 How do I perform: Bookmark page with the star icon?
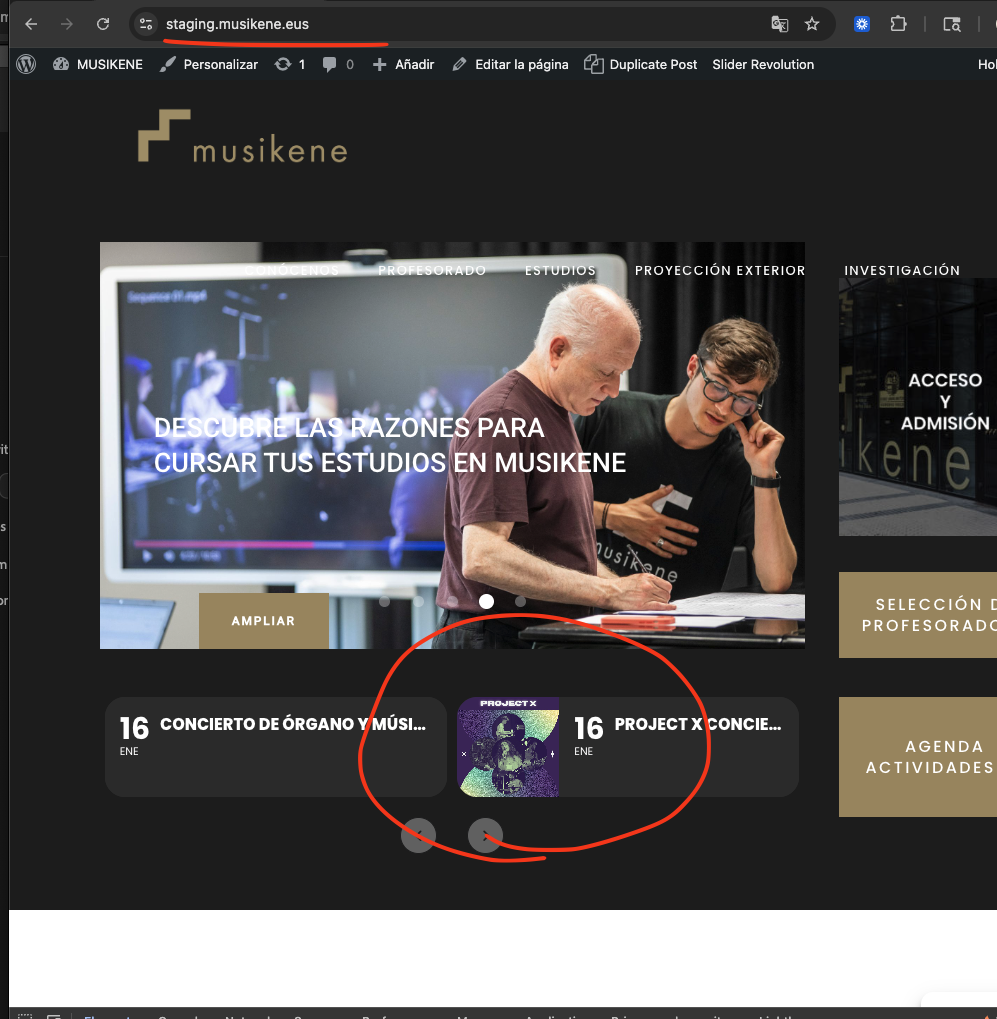(812, 24)
